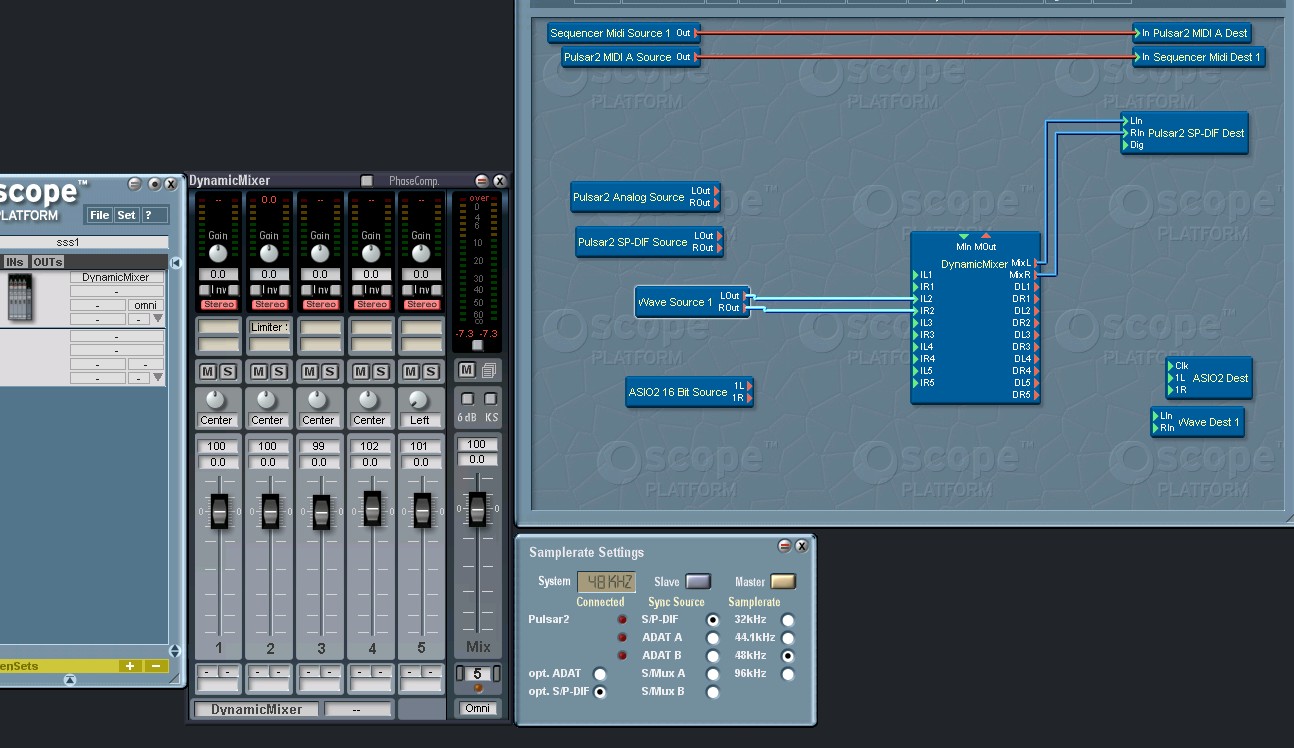Toggle the 6 dB button on master
Viewport: 1294px width, 748px height.
[x=467, y=399]
